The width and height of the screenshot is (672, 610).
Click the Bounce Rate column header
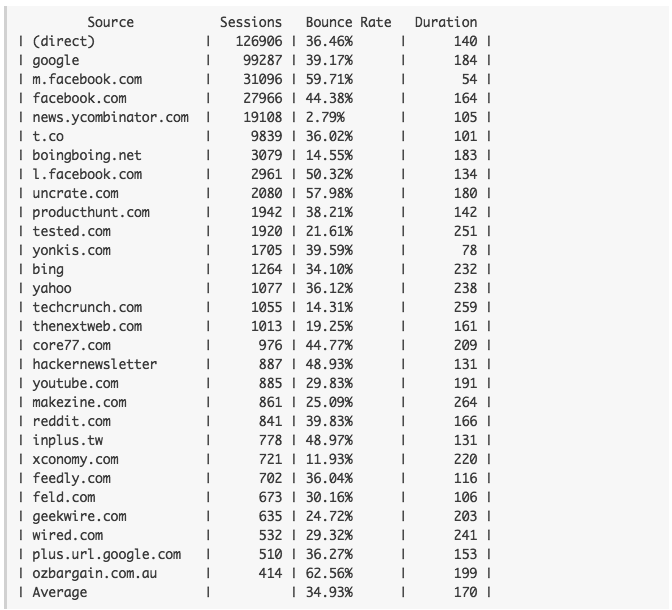coord(348,22)
